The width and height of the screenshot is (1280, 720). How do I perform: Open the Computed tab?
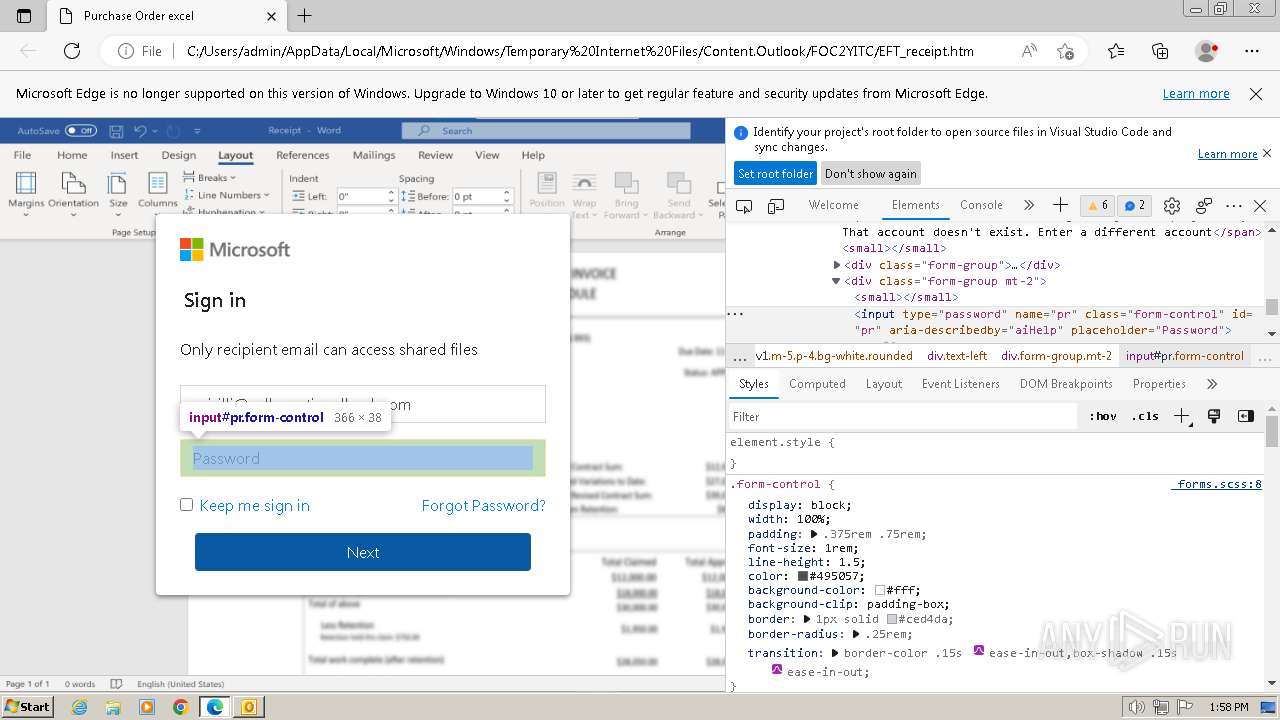(x=817, y=384)
